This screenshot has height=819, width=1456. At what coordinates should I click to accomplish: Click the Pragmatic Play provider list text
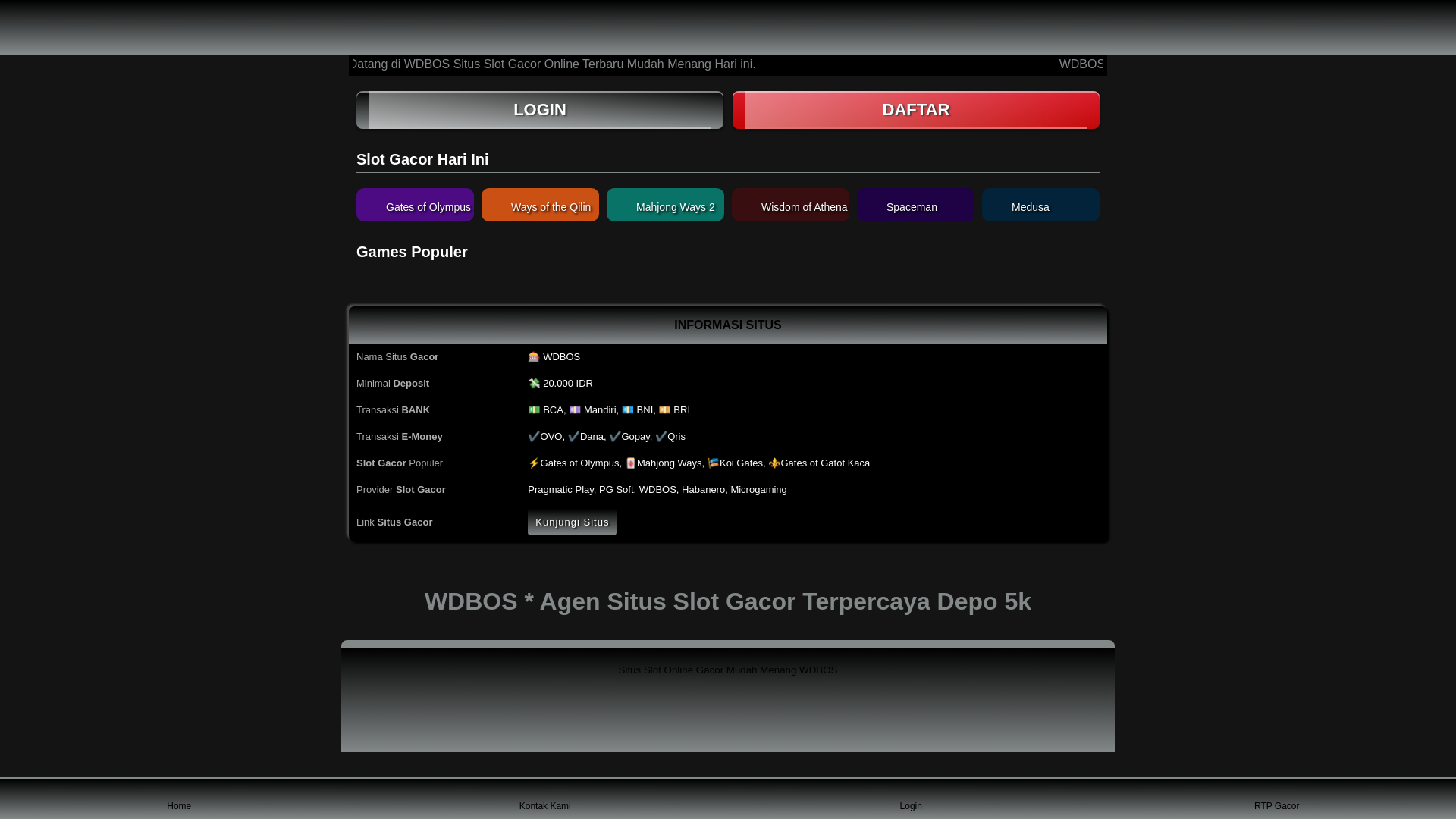[x=657, y=490]
